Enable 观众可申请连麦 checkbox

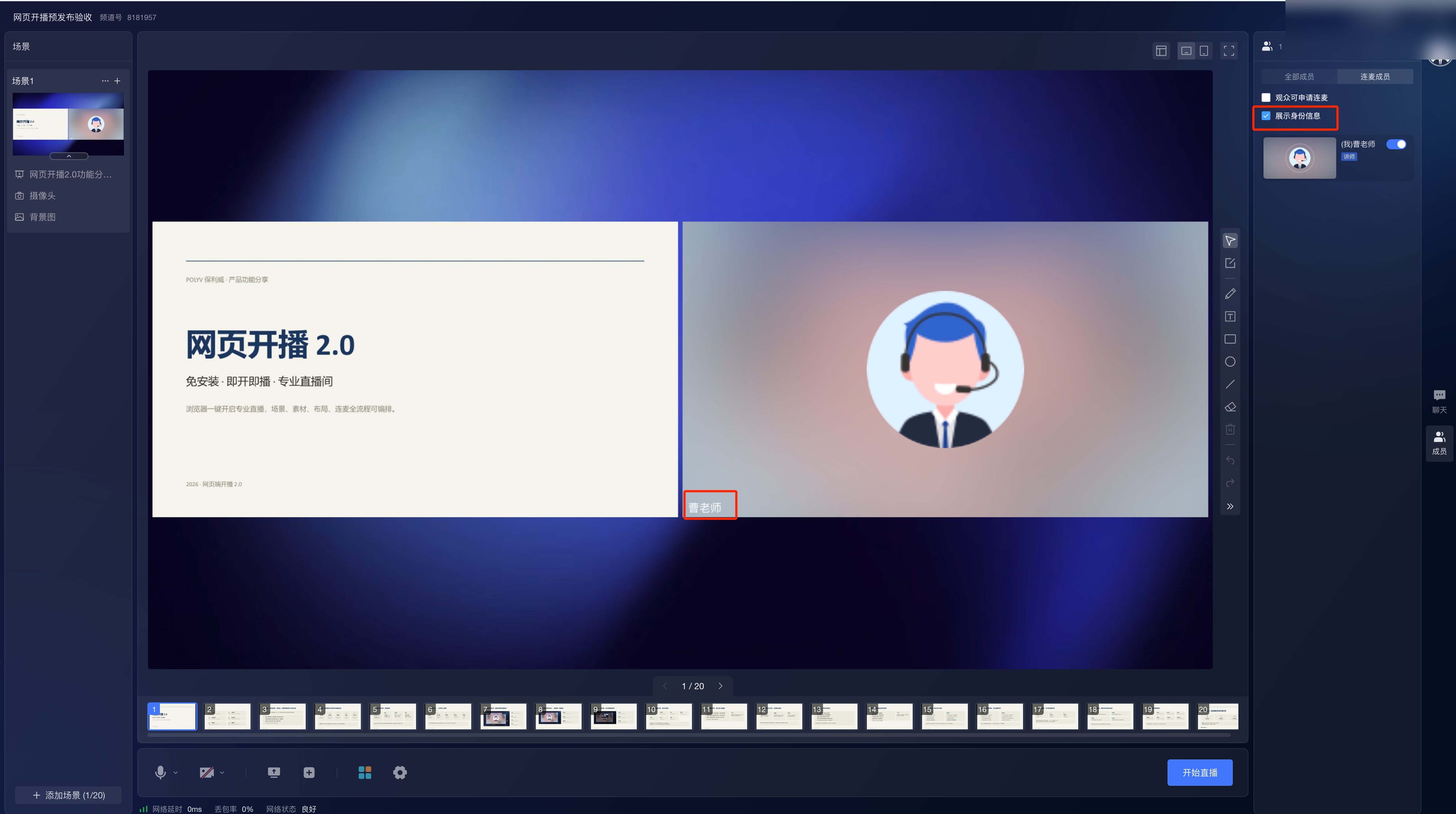pos(1266,98)
